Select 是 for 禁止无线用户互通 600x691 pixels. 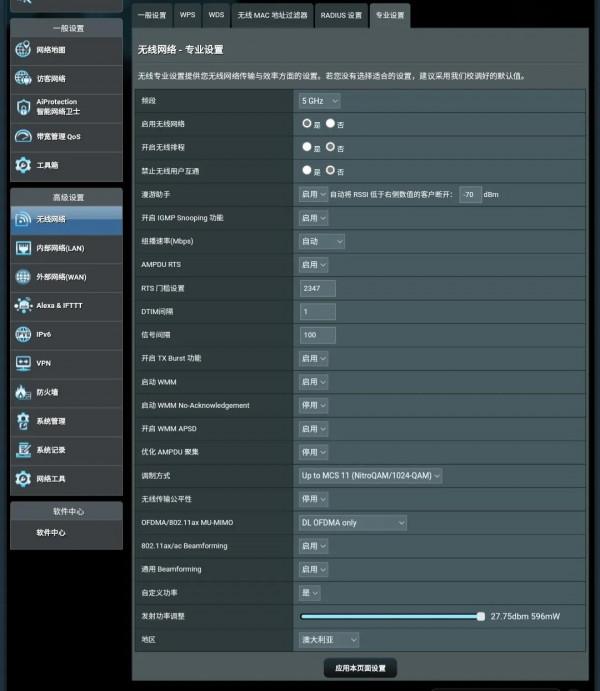point(307,170)
